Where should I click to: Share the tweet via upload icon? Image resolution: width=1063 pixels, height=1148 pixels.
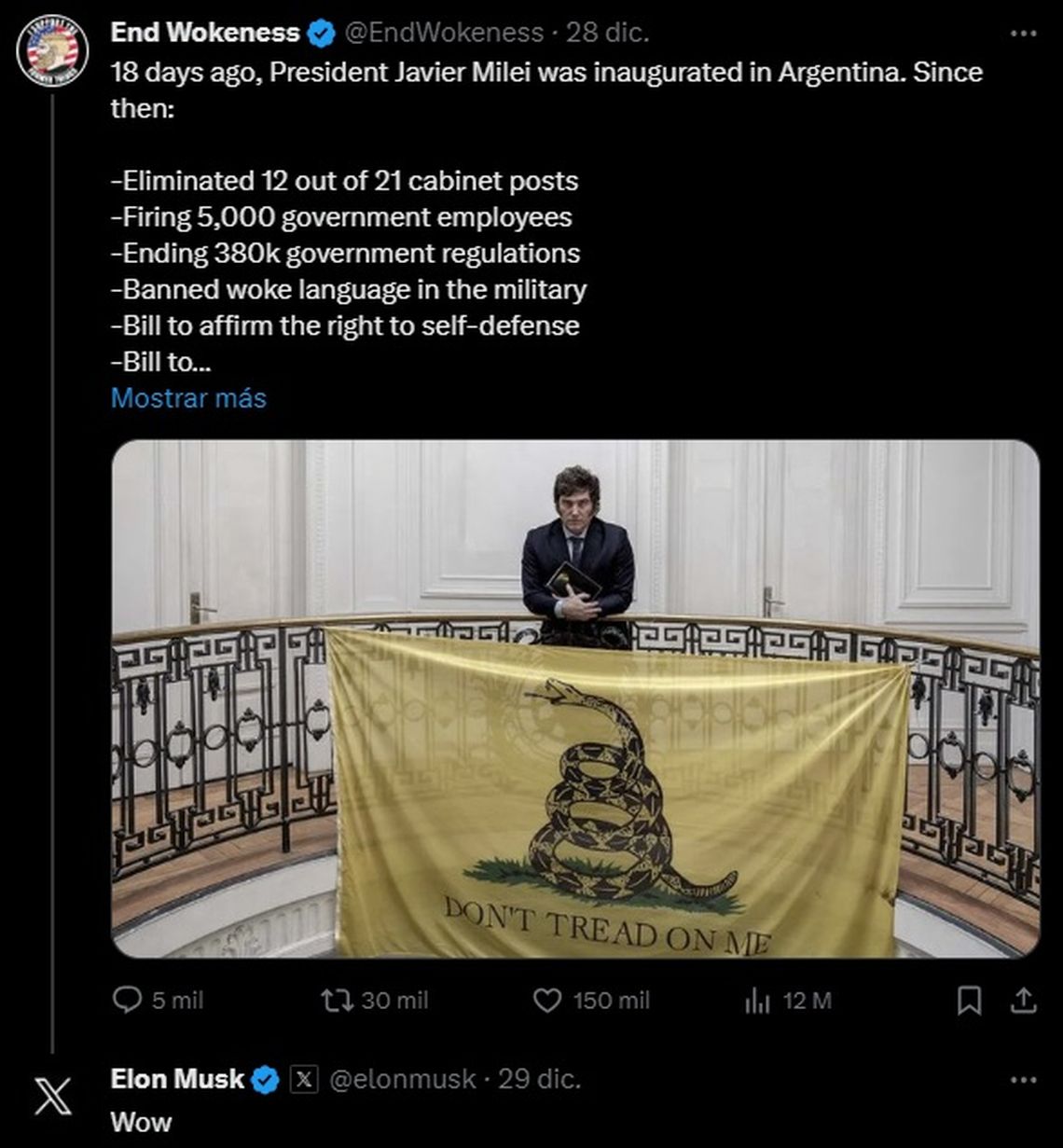pos(1023,1001)
